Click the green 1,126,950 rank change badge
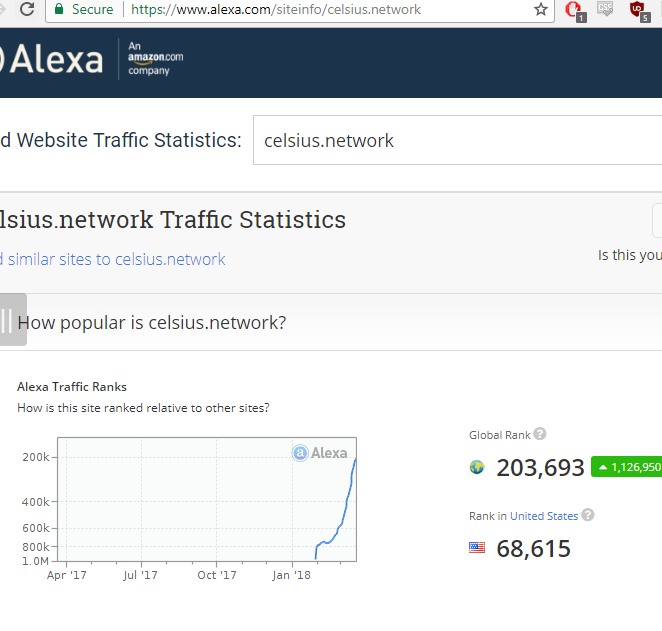Screen dimensions: 662x631 pos(627,467)
